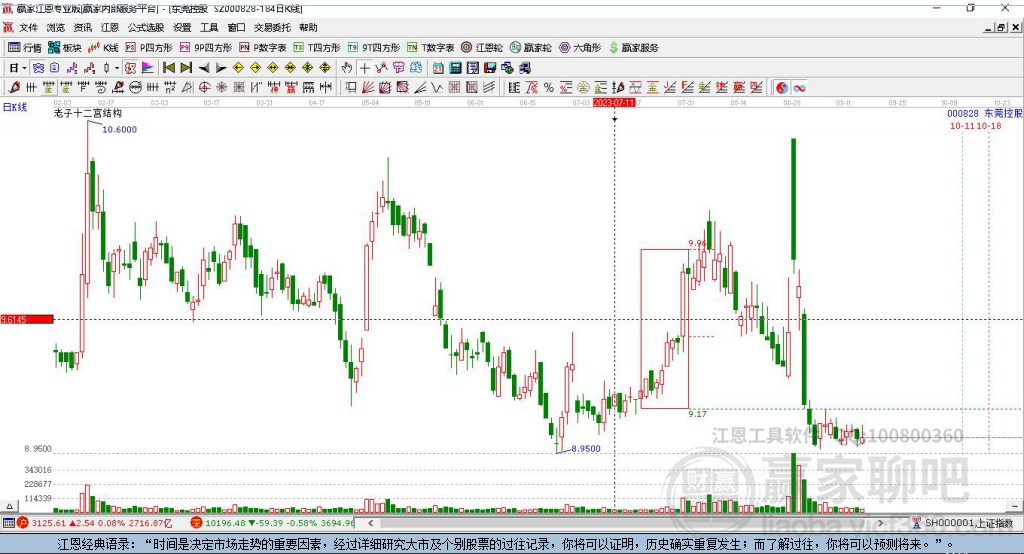Step chart right with black arrow
The image size is (1024, 554).
tap(221, 68)
